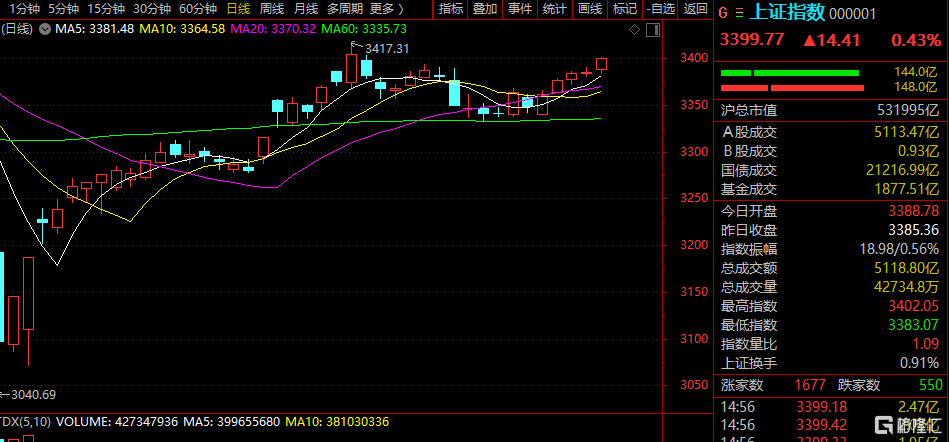Click the 涨家数 count 1677
The width and height of the screenshot is (949, 442).
click(811, 385)
